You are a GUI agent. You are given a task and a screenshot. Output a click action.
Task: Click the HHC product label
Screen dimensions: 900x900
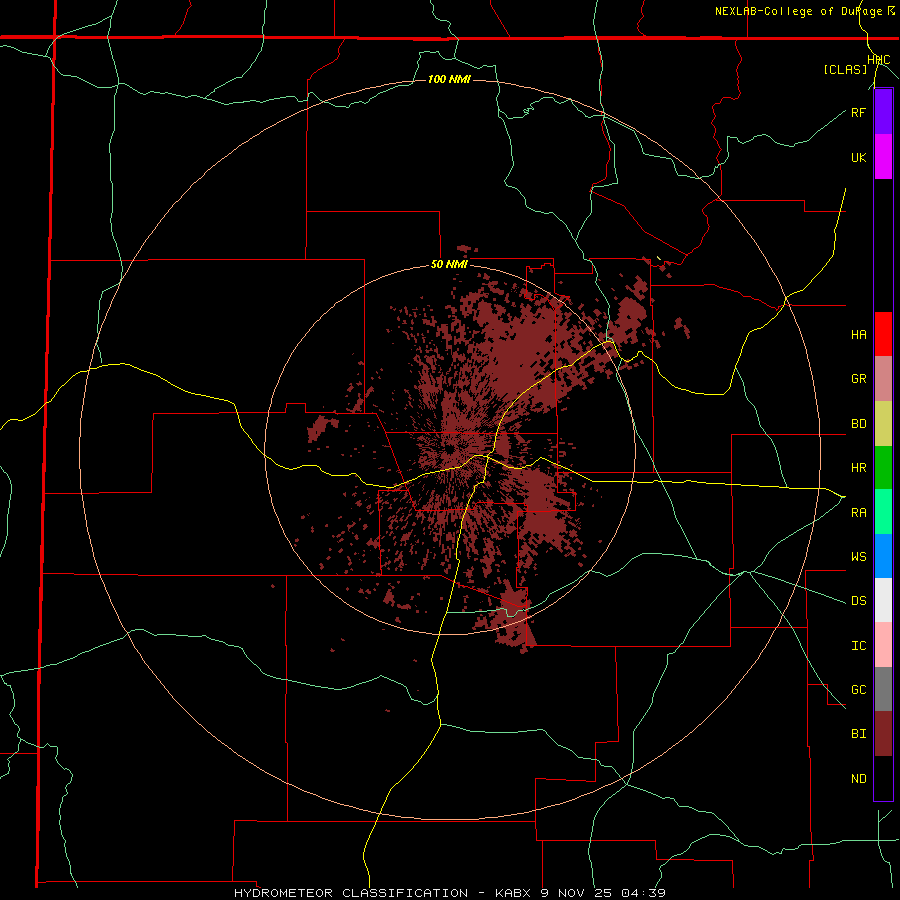point(878,60)
